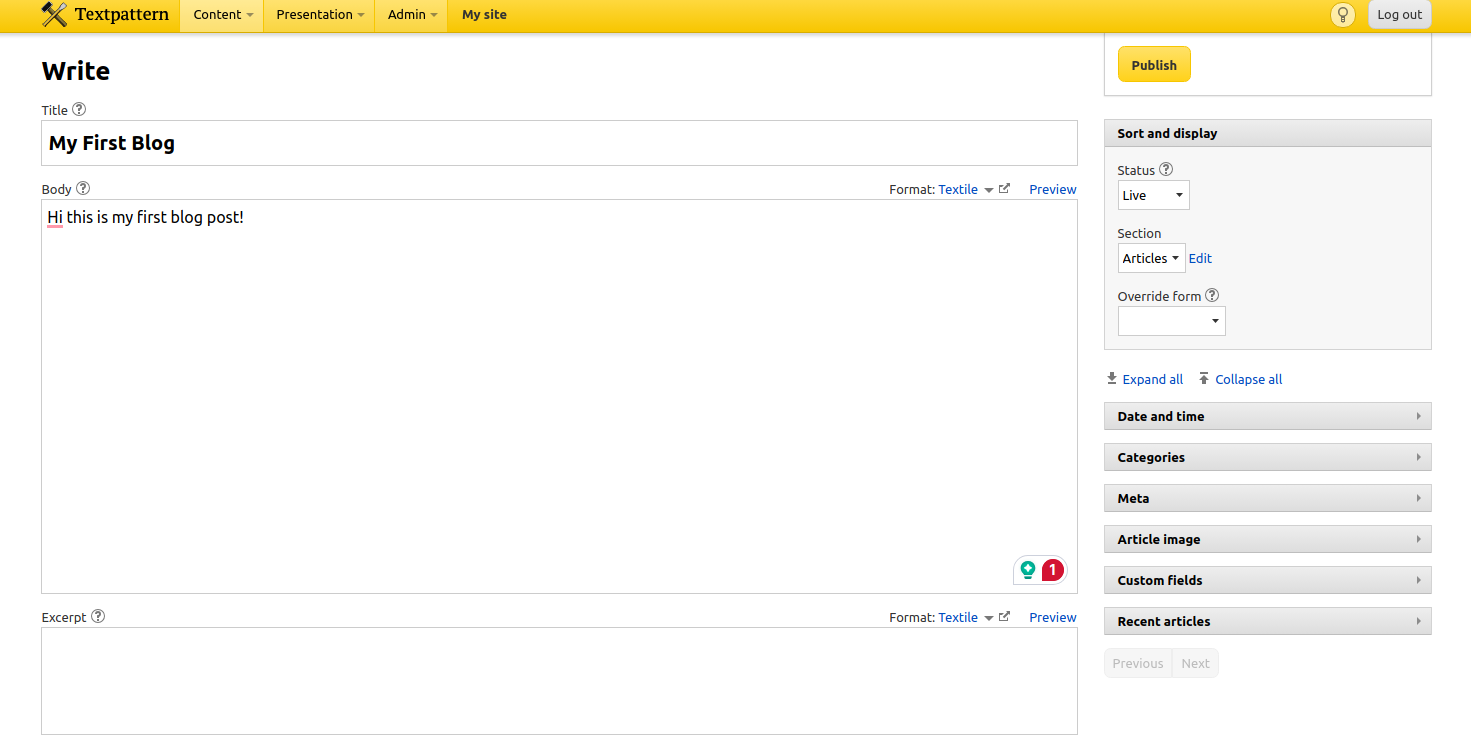
Task: Click the Body Preview link
Action: [1052, 189]
